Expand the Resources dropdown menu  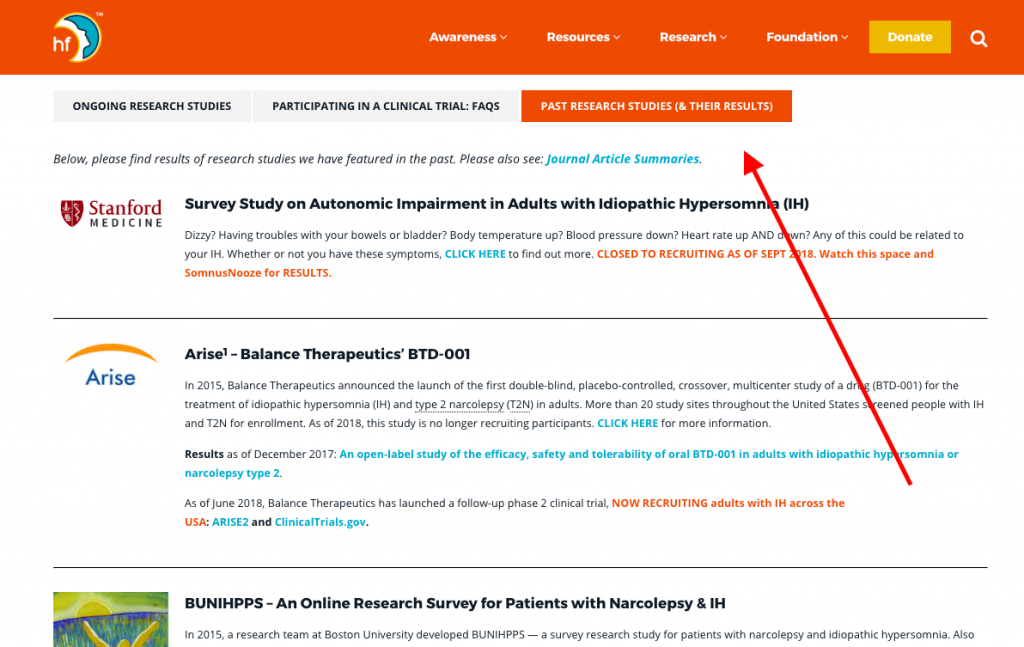583,37
